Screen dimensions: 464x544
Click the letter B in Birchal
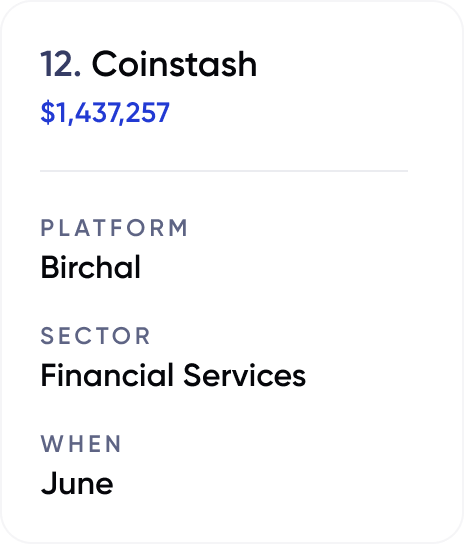[x=49, y=267]
